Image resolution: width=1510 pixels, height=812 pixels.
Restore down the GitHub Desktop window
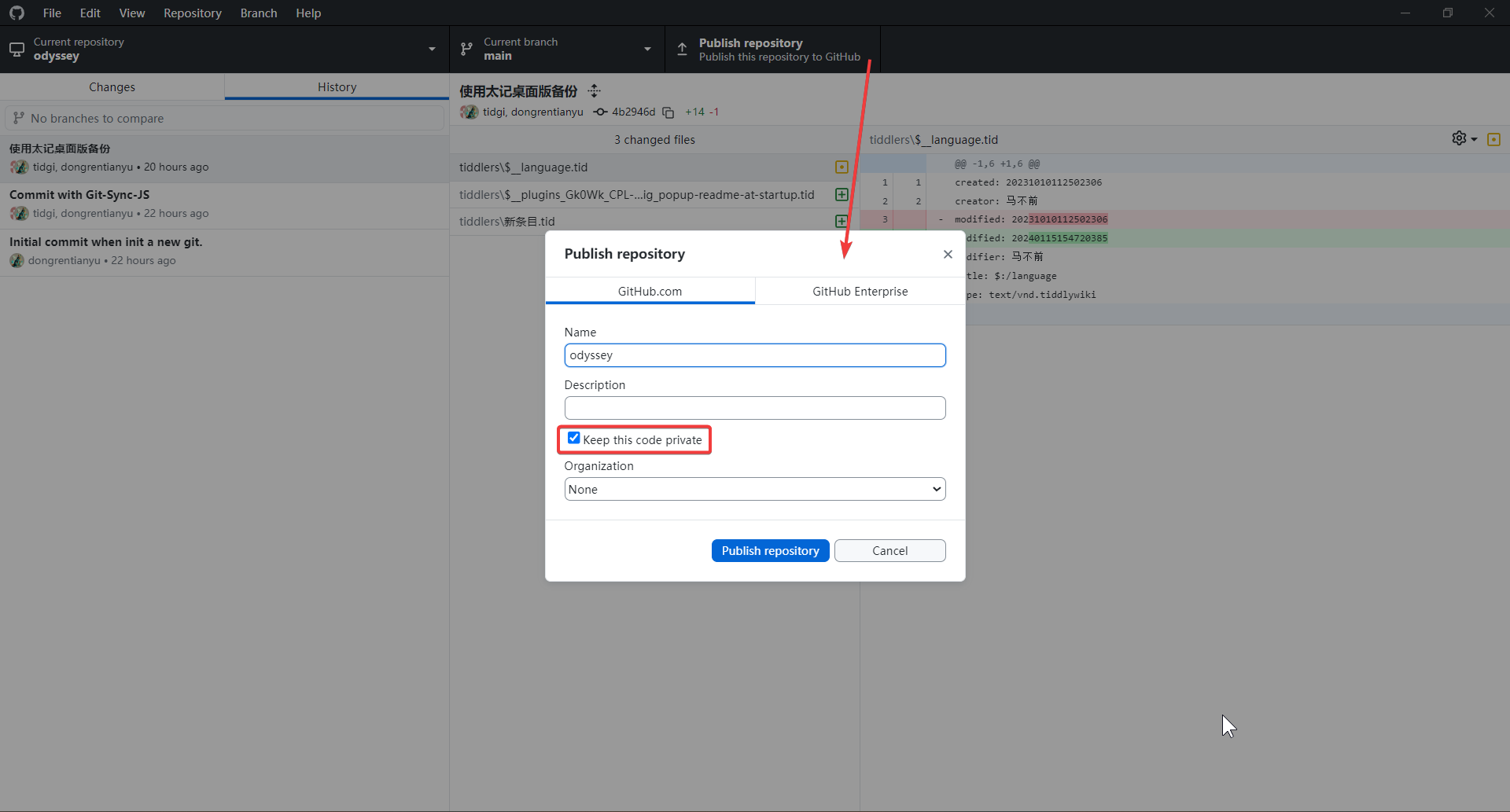tap(1447, 13)
